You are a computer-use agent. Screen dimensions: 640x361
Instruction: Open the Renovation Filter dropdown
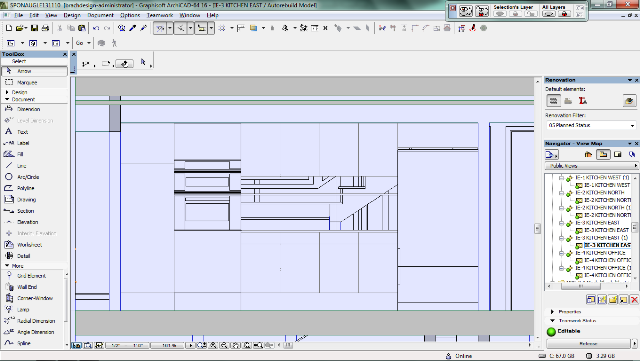591,125
